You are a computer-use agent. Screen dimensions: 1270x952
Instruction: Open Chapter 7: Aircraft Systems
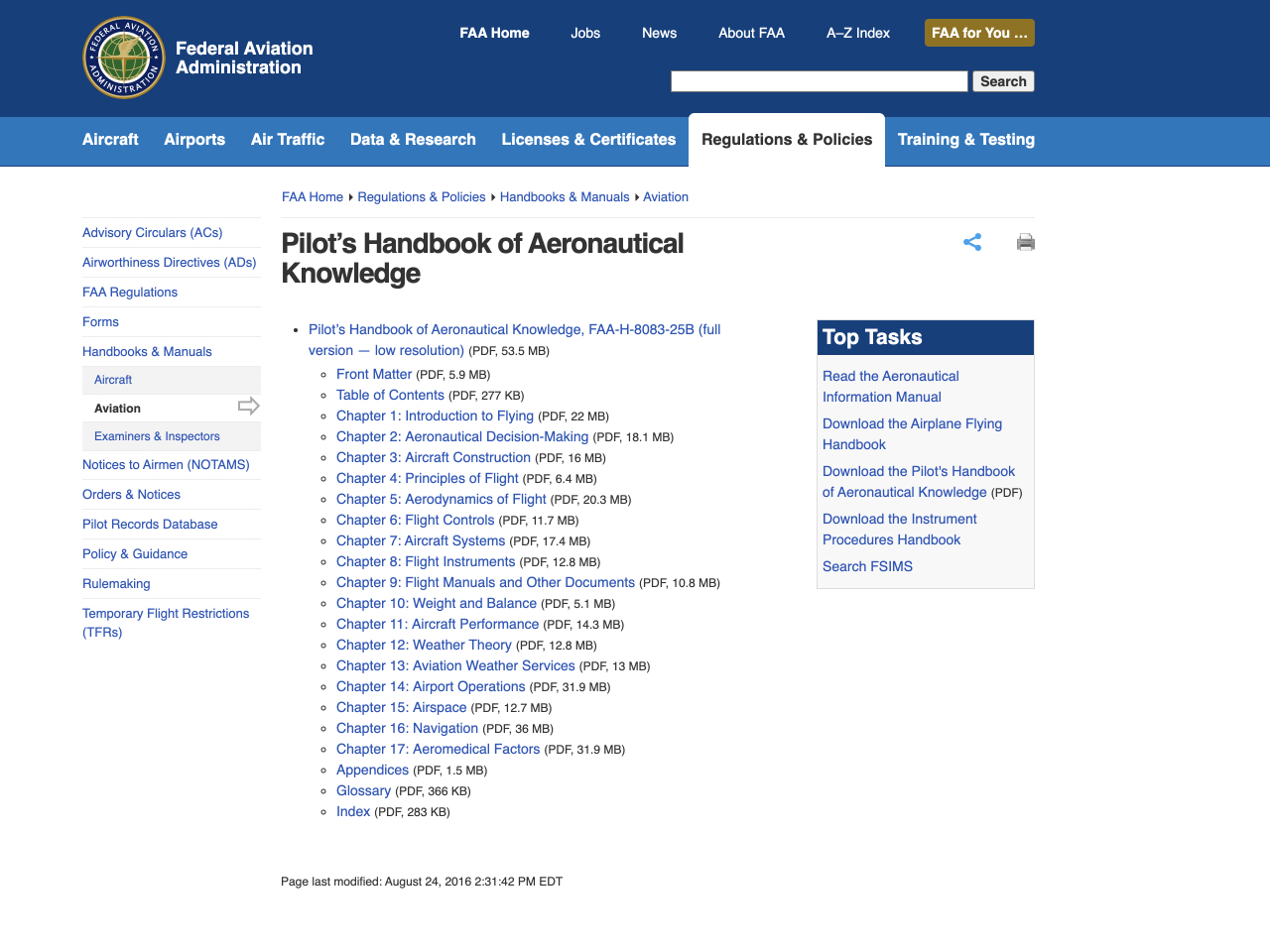point(421,540)
